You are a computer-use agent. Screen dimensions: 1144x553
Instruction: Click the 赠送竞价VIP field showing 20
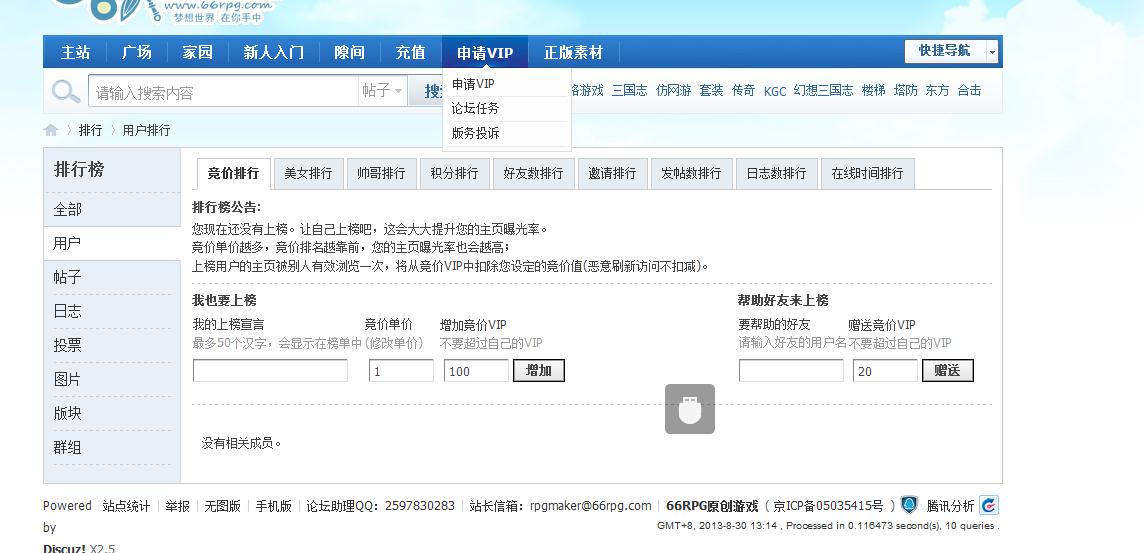coord(885,371)
